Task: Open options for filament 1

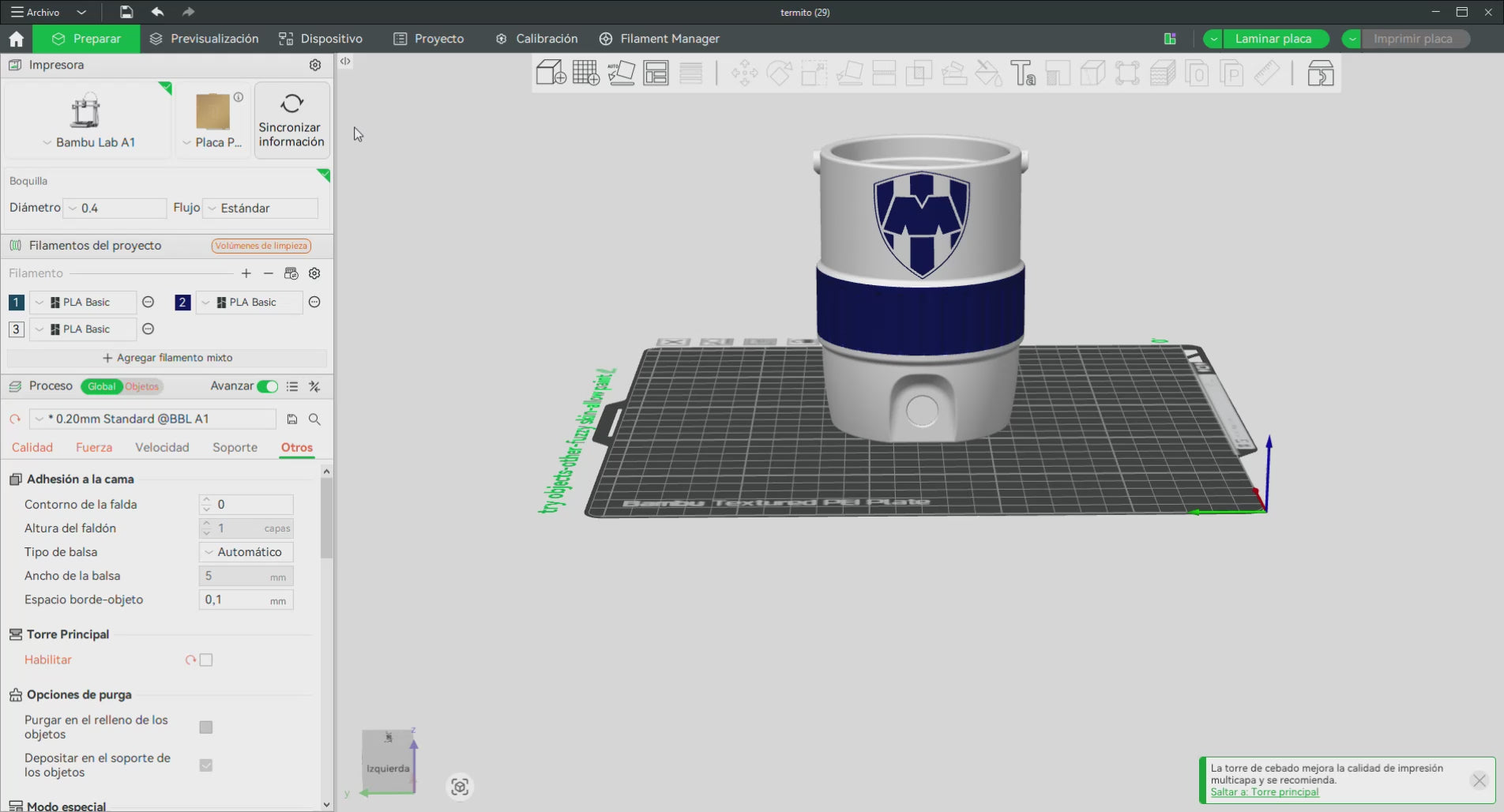Action: tap(148, 302)
